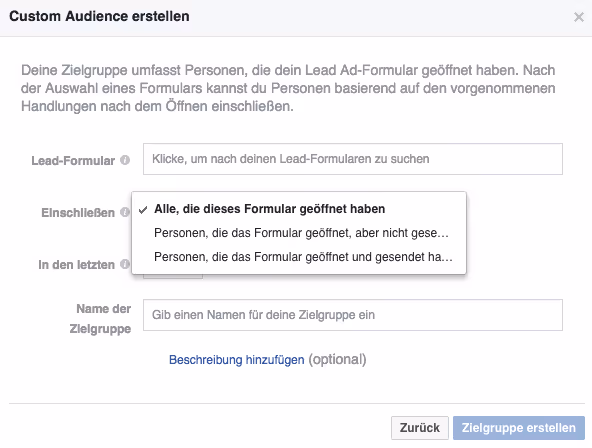The width and height of the screenshot is (592, 448).
Task: Show the info tooltip next to Einschließen
Action: [125, 212]
